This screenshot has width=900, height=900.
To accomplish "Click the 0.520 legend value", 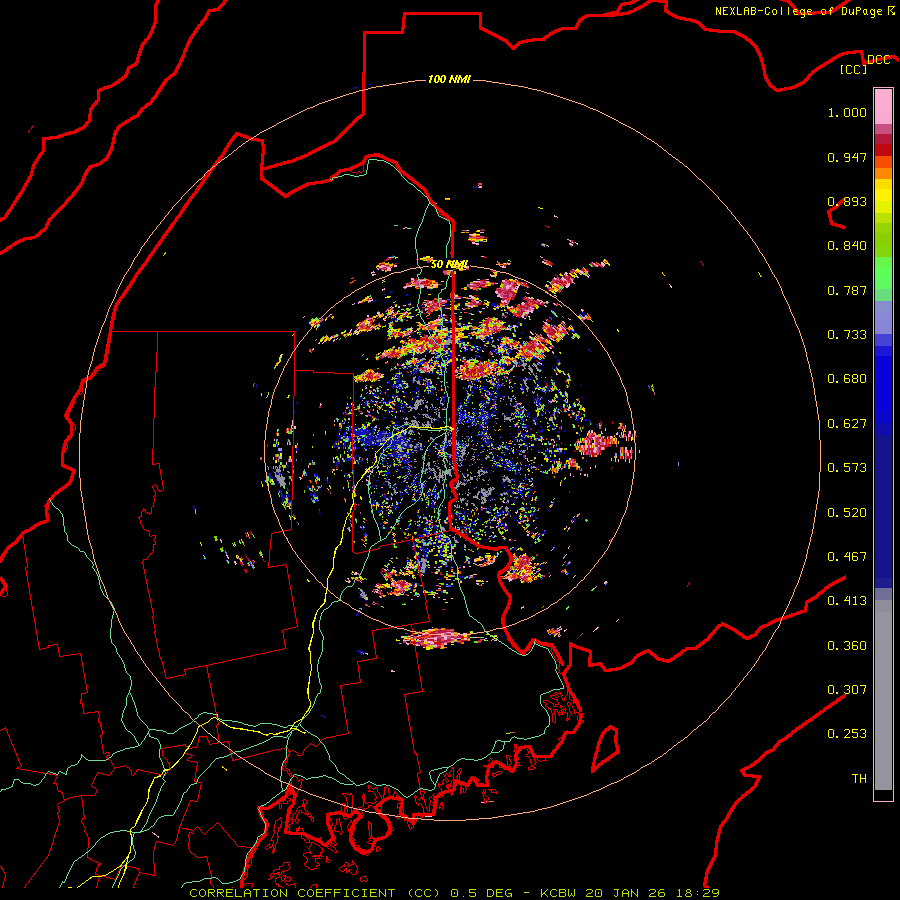I will click(x=847, y=513).
